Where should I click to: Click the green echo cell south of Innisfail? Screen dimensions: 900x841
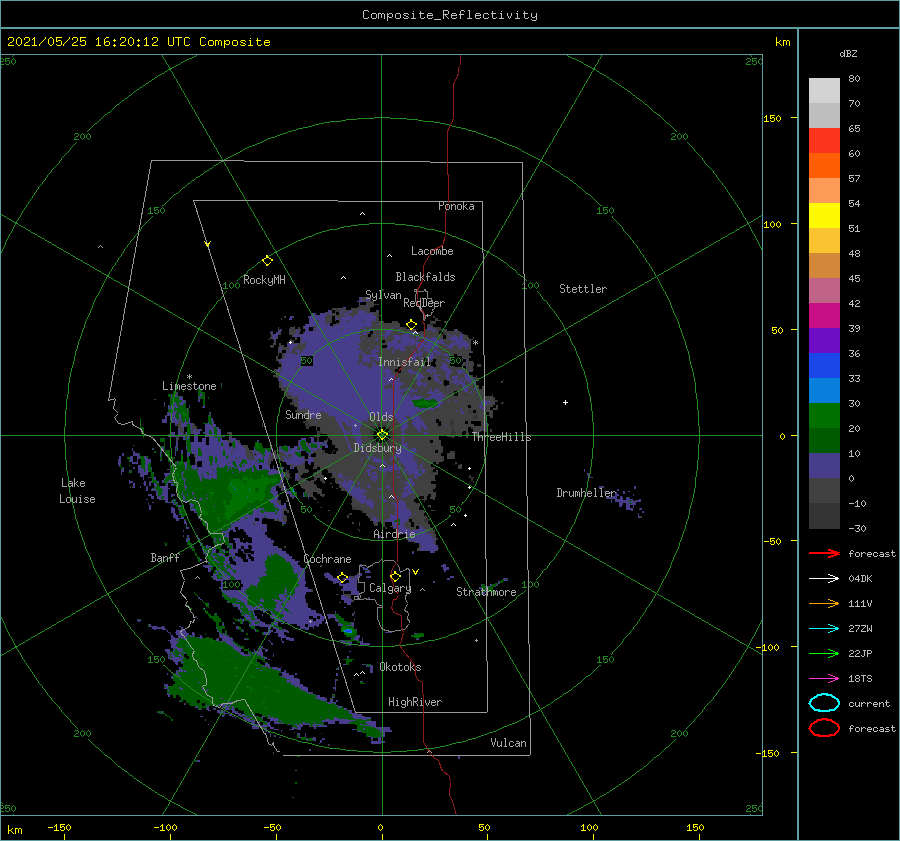425,403
